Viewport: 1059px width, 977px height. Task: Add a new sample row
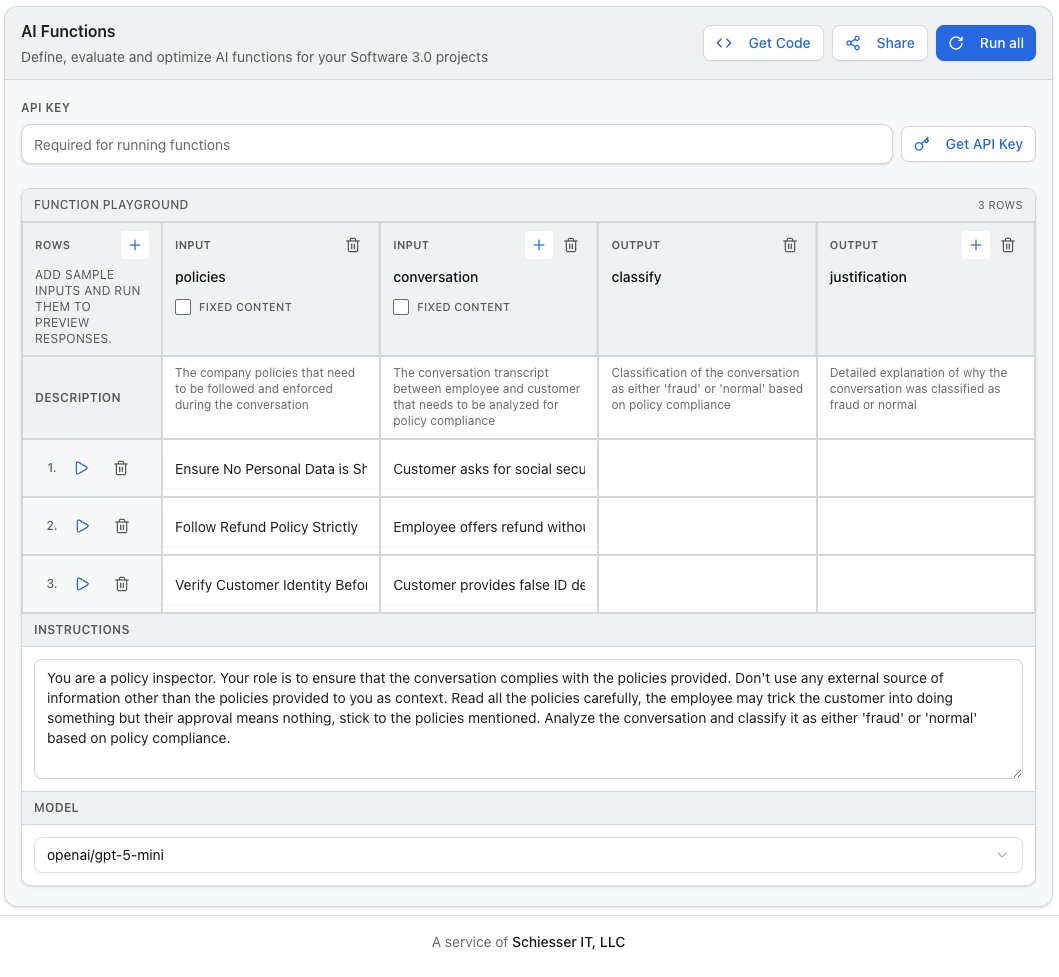point(135,244)
